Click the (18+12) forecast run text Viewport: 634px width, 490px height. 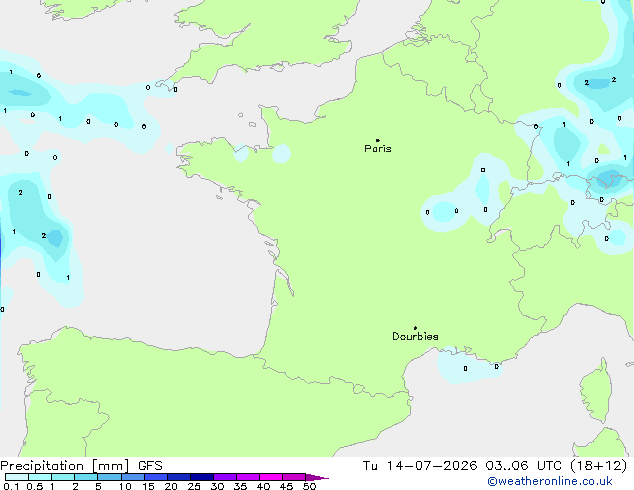599,466
